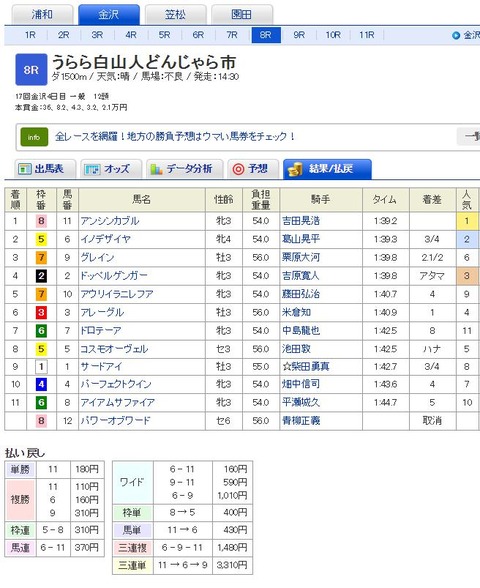Open the 園田 racecourse tab
Screen dimensions: 480x588
(242, 15)
